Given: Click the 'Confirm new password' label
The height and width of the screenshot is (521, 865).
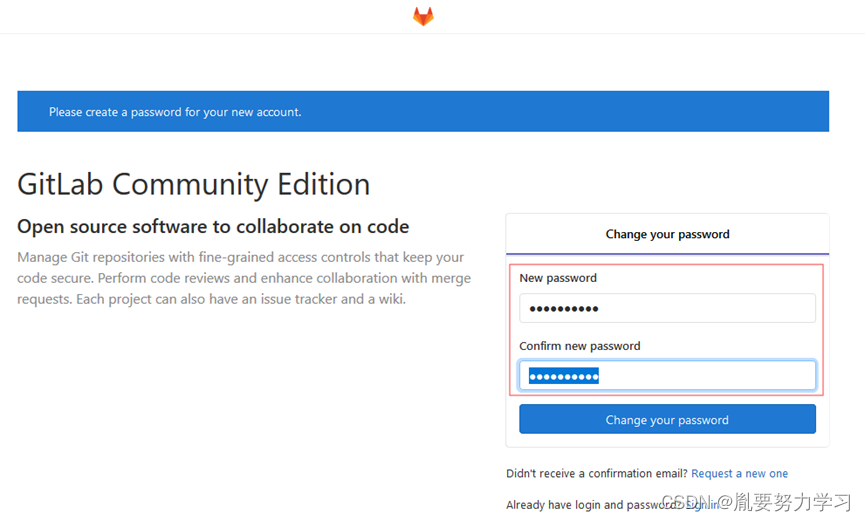Looking at the screenshot, I should tap(580, 346).
